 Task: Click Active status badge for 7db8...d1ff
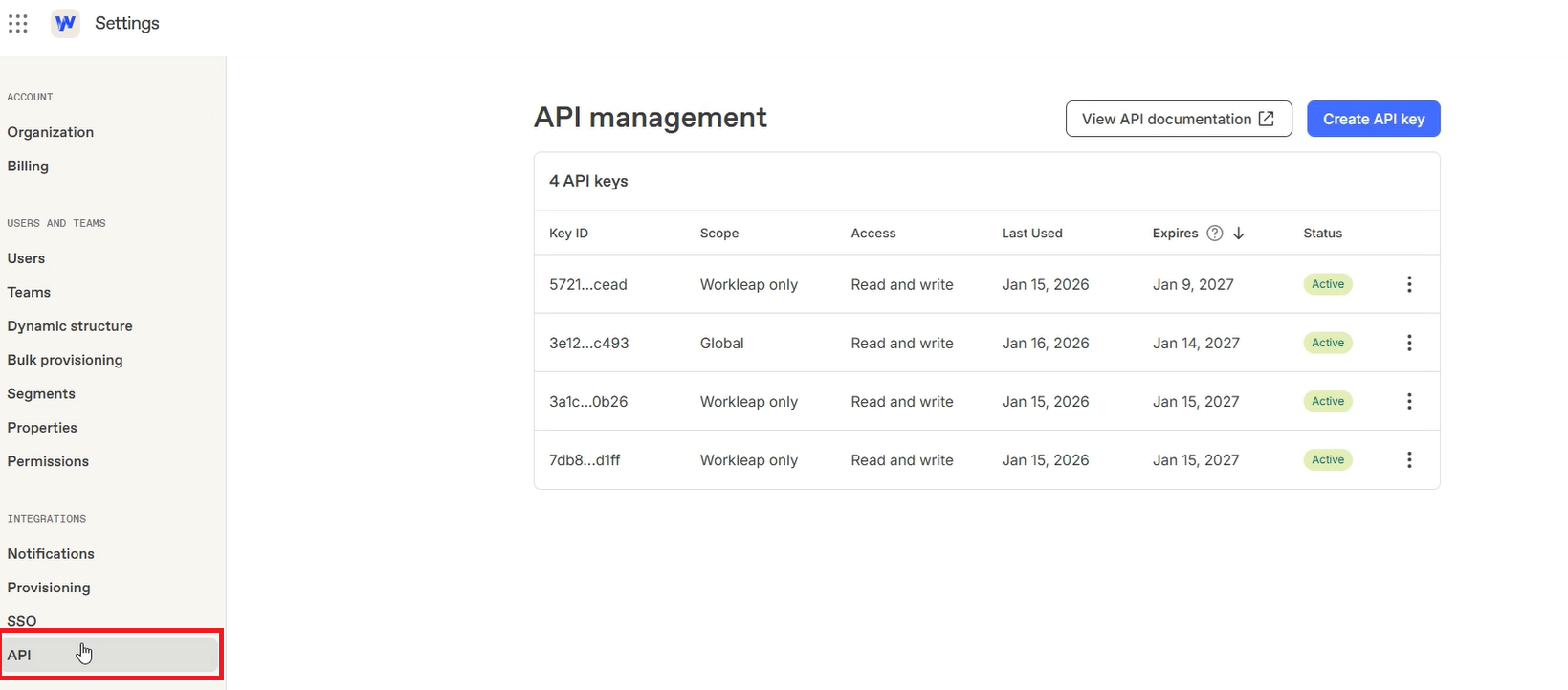coord(1328,460)
